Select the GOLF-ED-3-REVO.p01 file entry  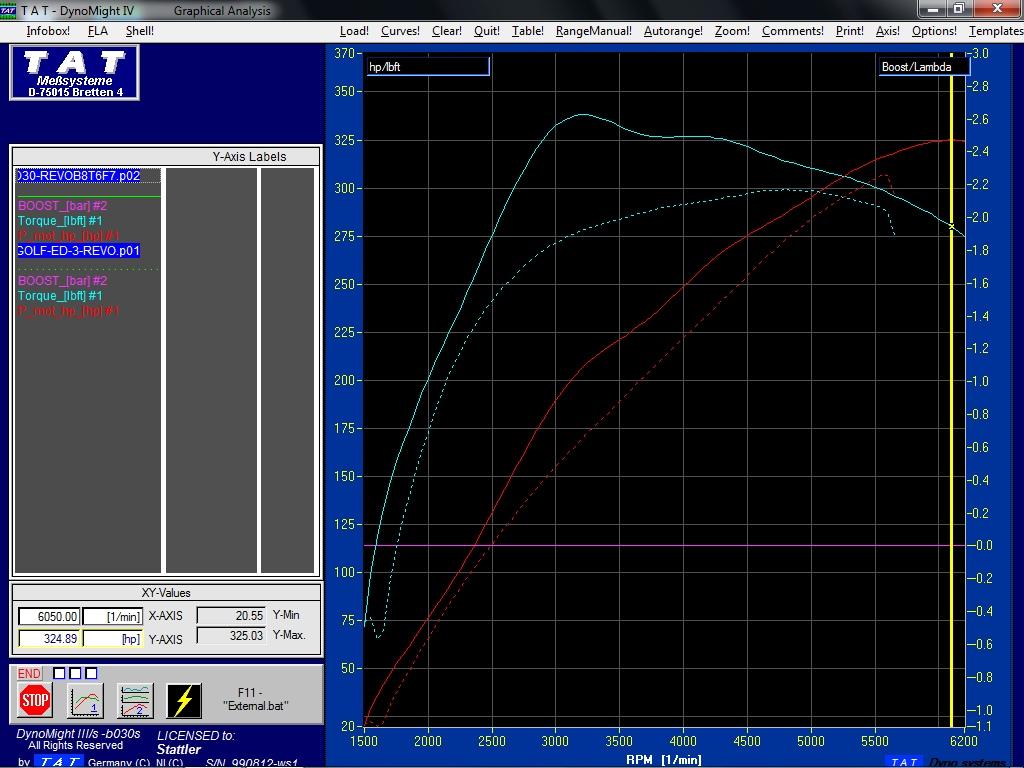(79, 251)
